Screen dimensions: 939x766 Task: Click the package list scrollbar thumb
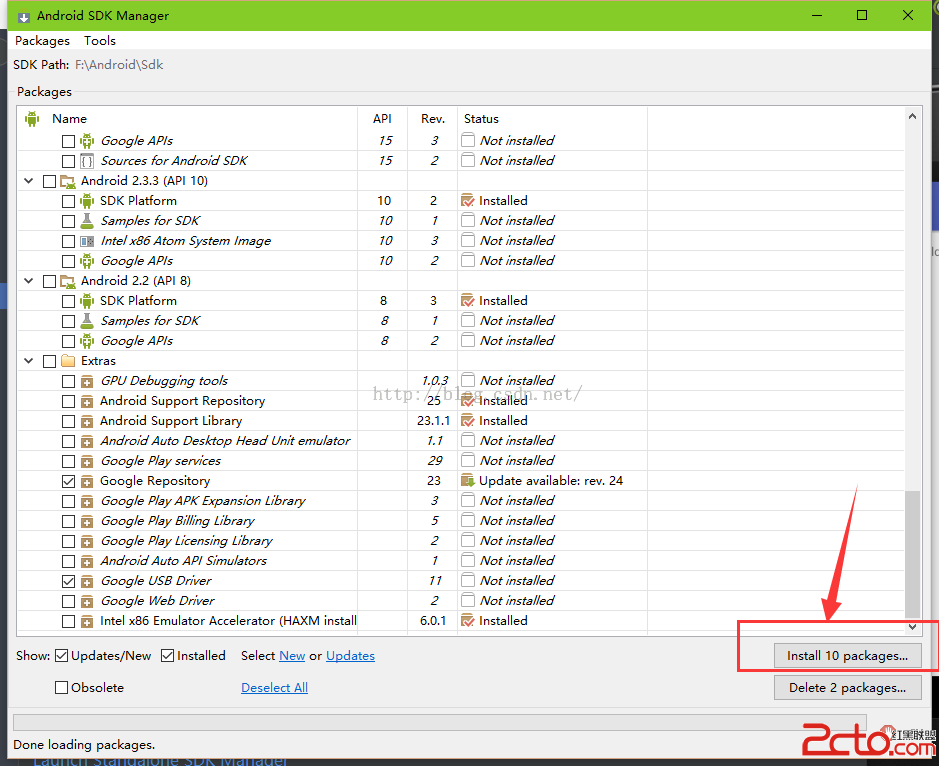[x=912, y=554]
